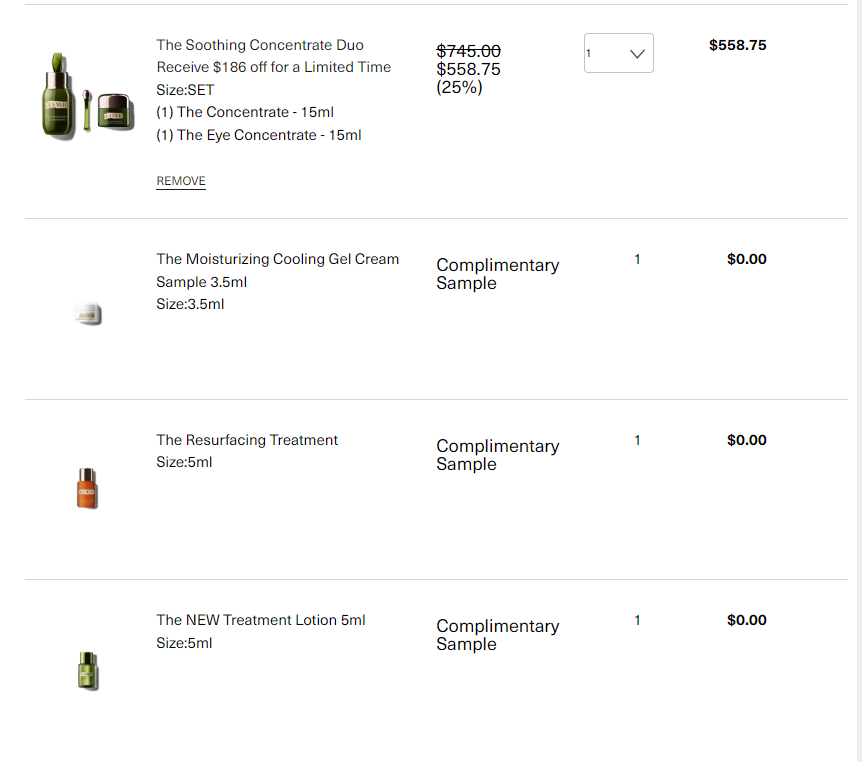This screenshot has height=762, width=862.
Task: Open The NEW Treatment Lotion 5ml title
Action: (x=261, y=620)
